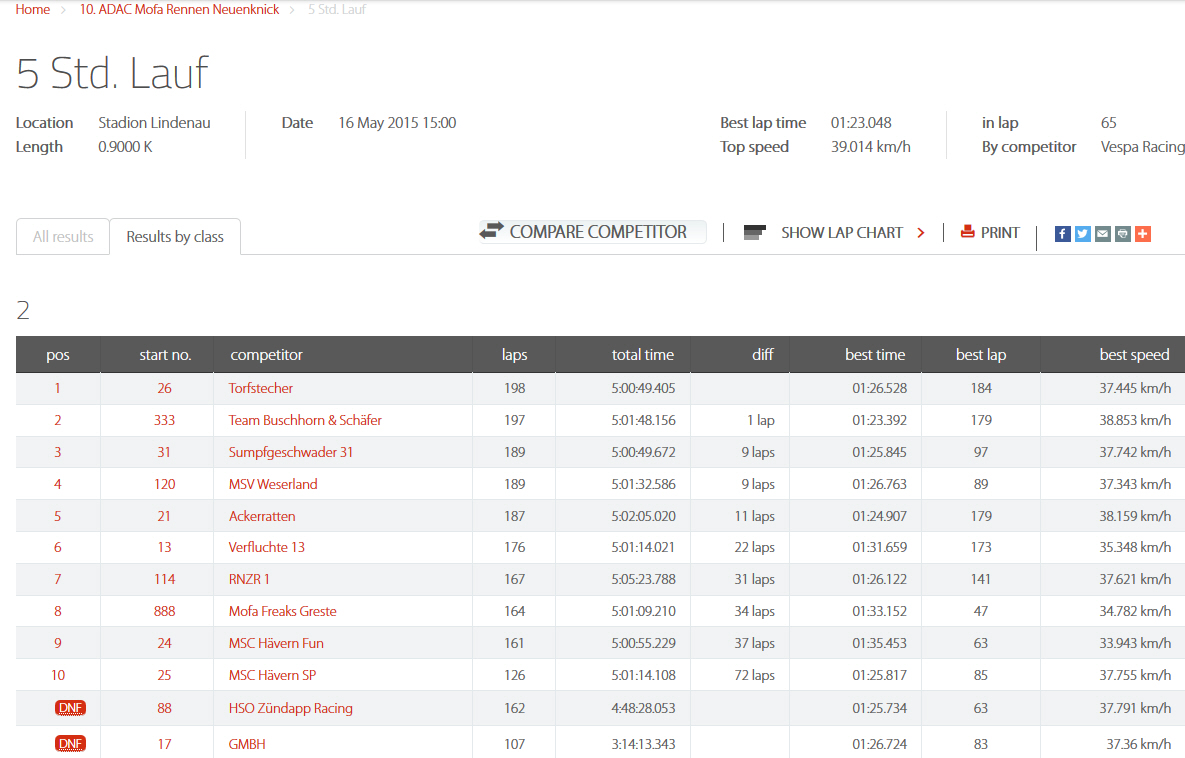Share the results via Twitter icon
This screenshot has height=758, width=1185.
1083,234
